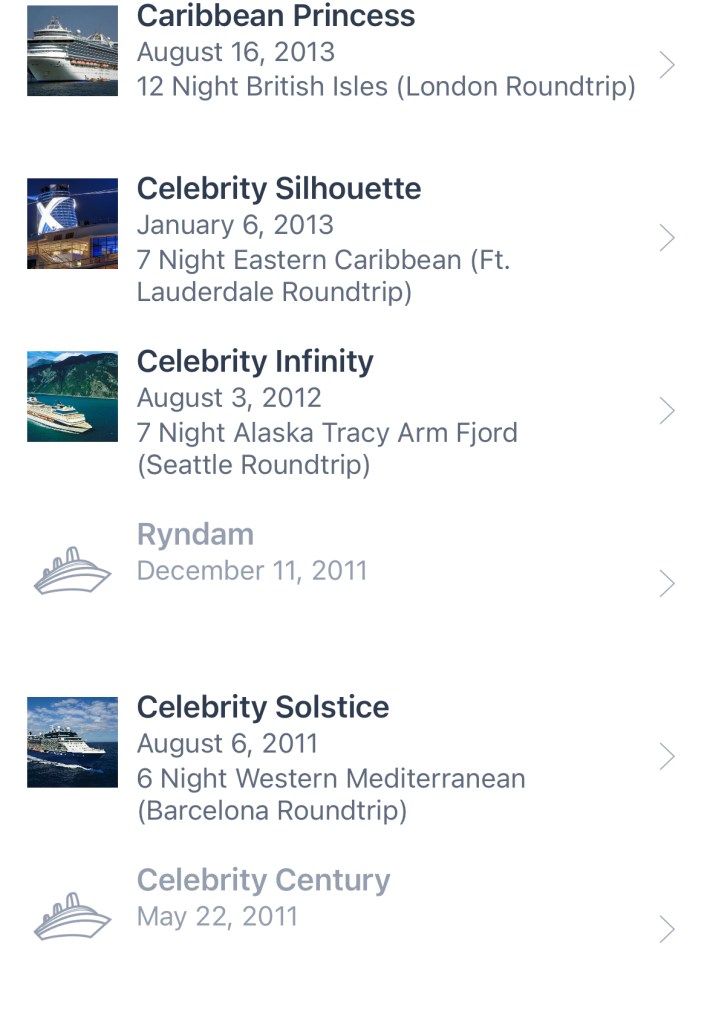Open the Celebrity Century cruise name
Viewport: 713px width, 1024px height.
263,881
